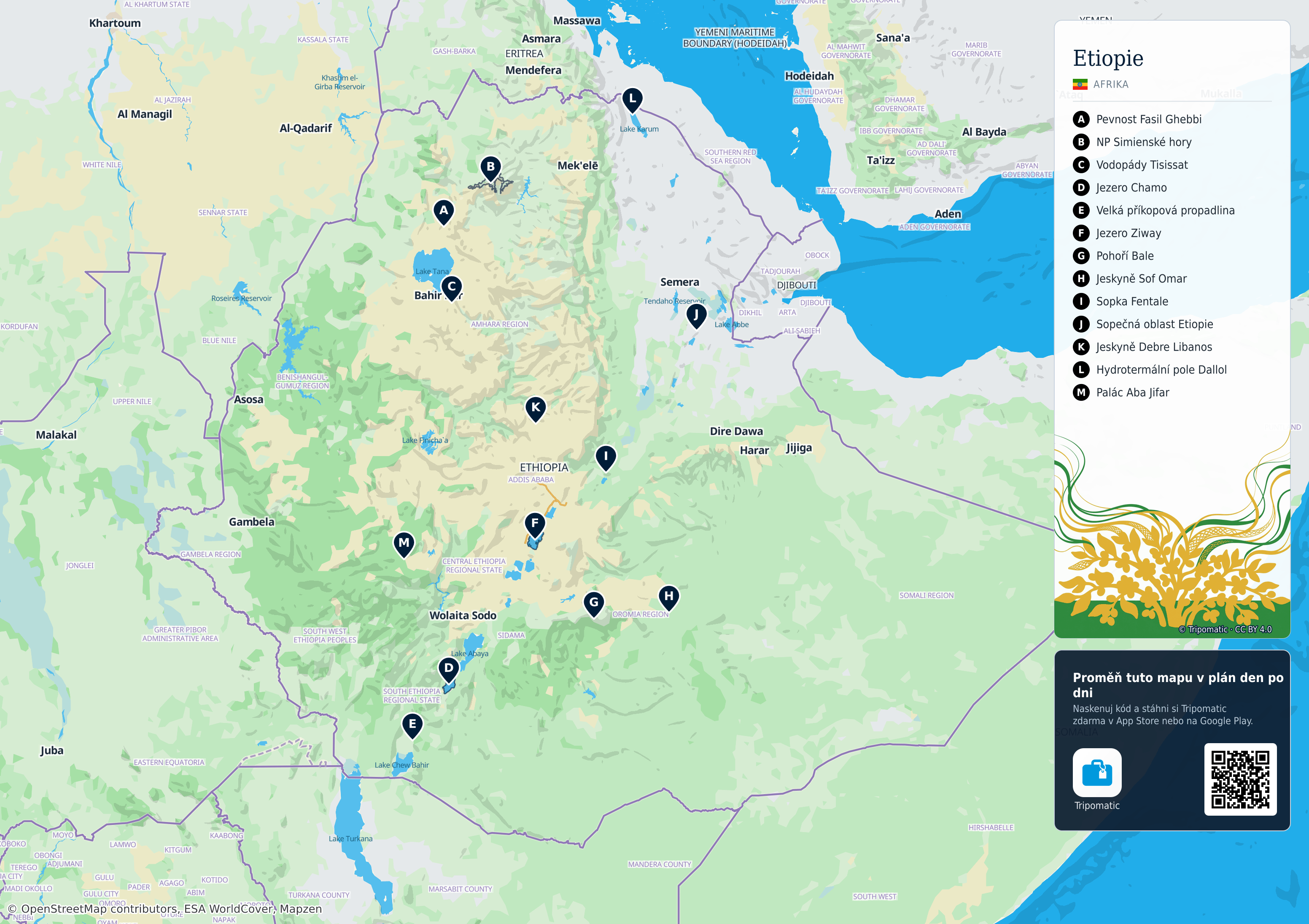Click the Proměň tuto mapu heading
Viewport: 1309px width, 924px height.
[1178, 685]
